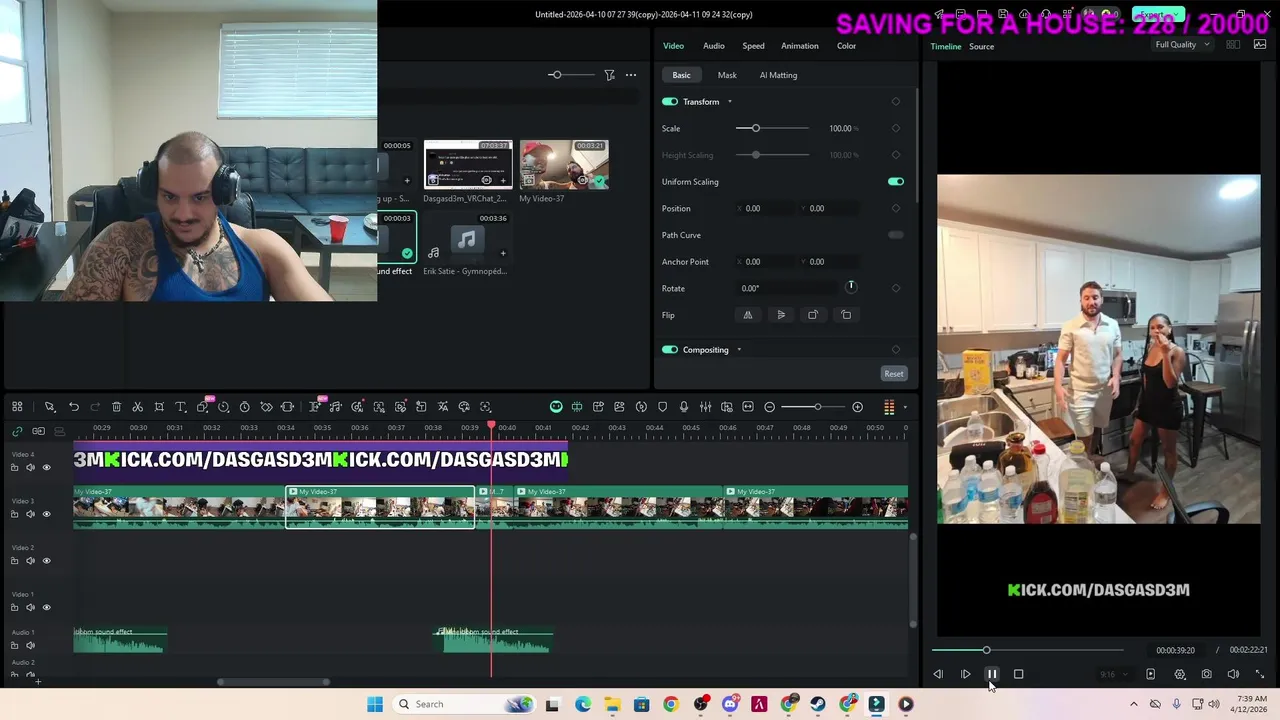Undo the last edit in timeline toolbar
The width and height of the screenshot is (1280, 720).
pyautogui.click(x=74, y=407)
